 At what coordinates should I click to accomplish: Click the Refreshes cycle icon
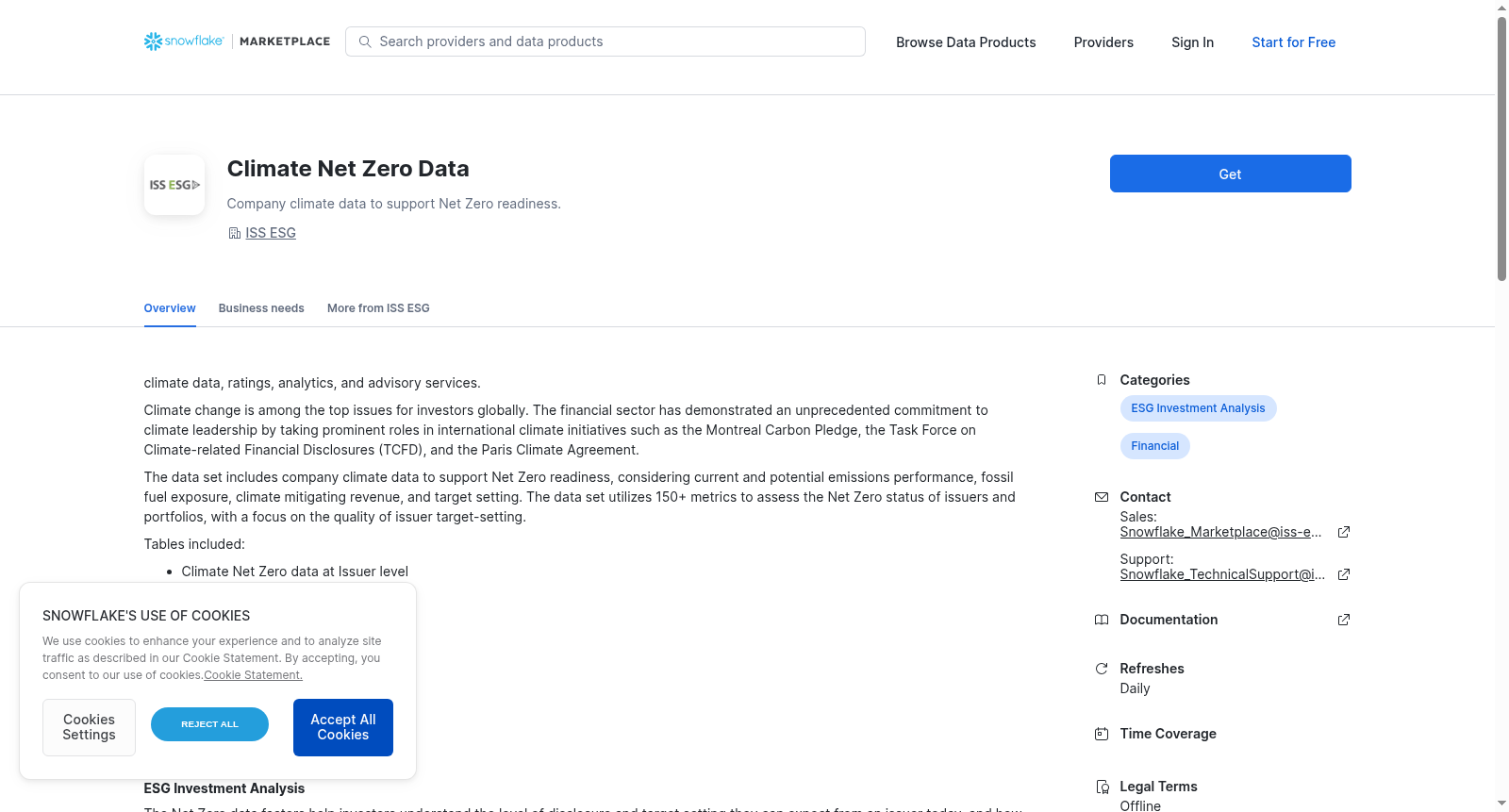point(1102,669)
